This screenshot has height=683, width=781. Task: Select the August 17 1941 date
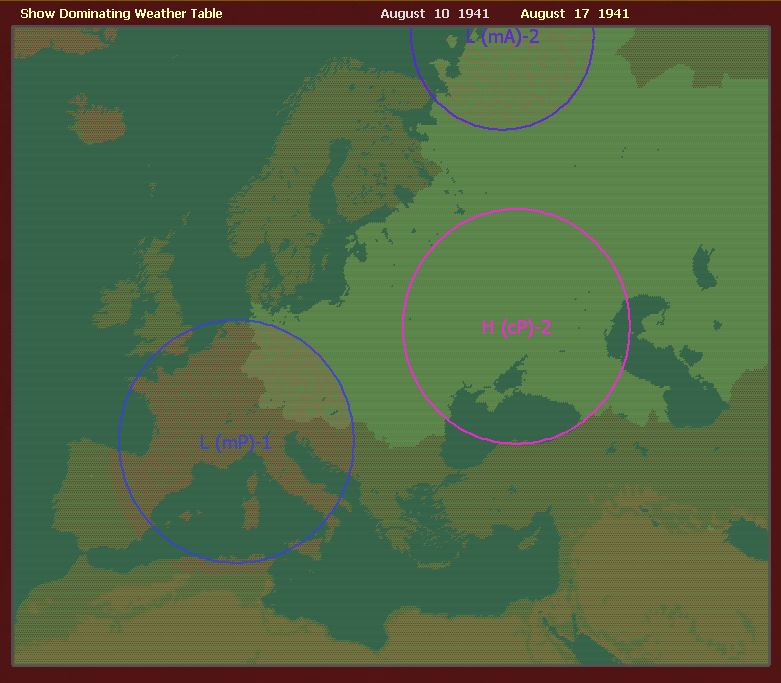click(x=574, y=13)
